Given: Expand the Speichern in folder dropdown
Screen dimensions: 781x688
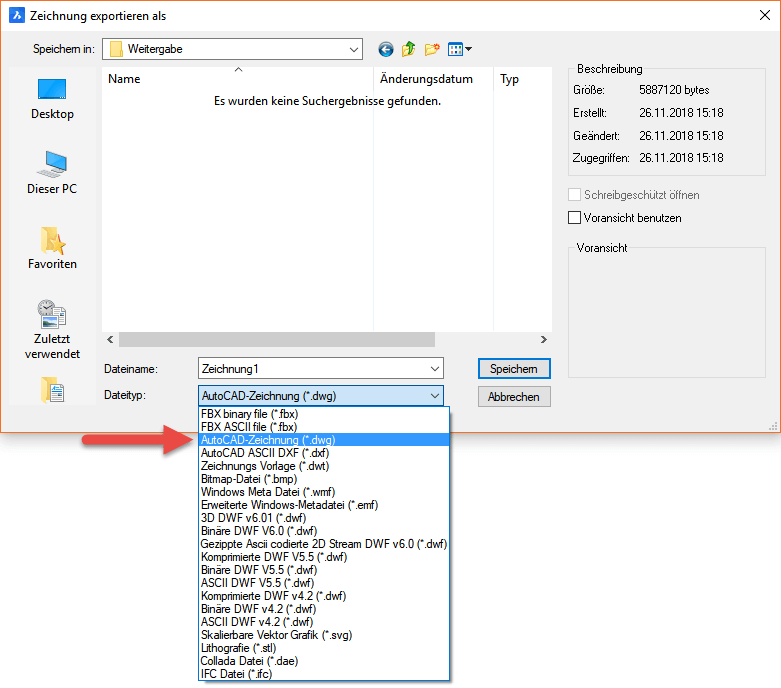Looking at the screenshot, I should coord(354,49).
